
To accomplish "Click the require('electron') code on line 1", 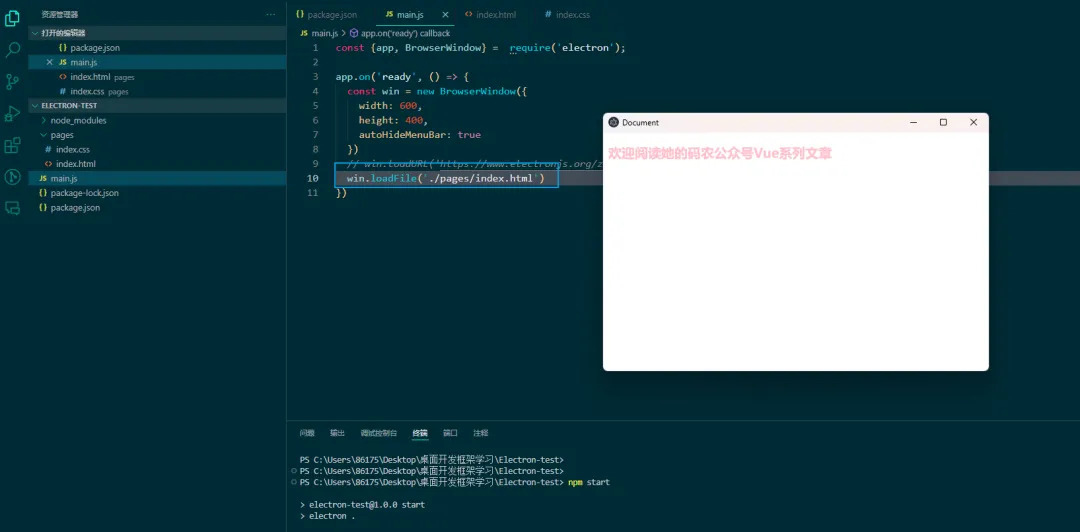I will 567,48.
